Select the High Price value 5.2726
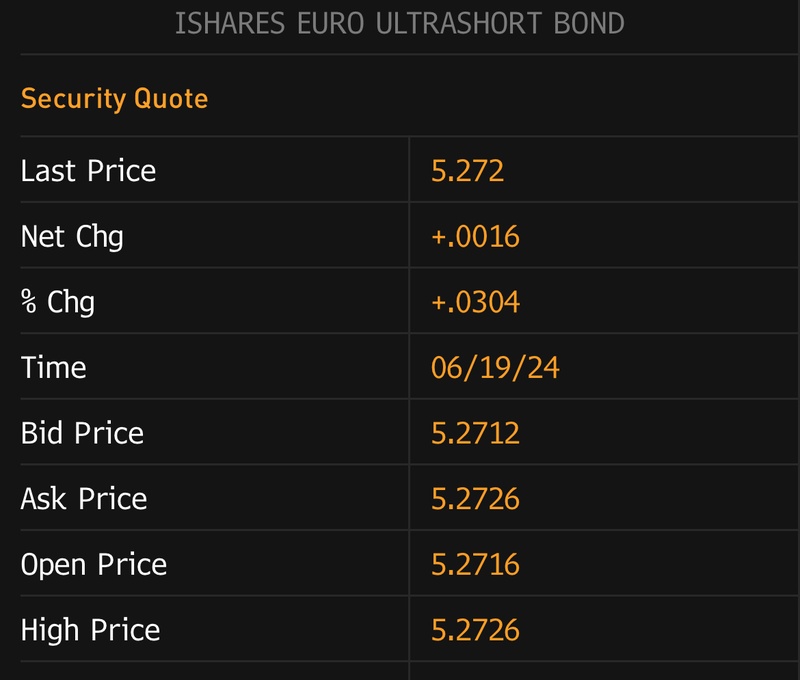The width and height of the screenshot is (800, 680). pyautogui.click(x=475, y=630)
